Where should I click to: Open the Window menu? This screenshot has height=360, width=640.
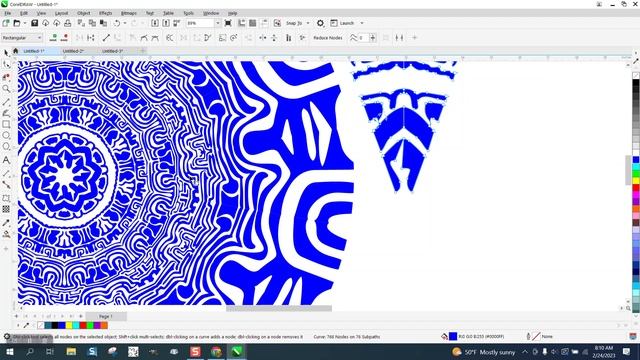211,13
